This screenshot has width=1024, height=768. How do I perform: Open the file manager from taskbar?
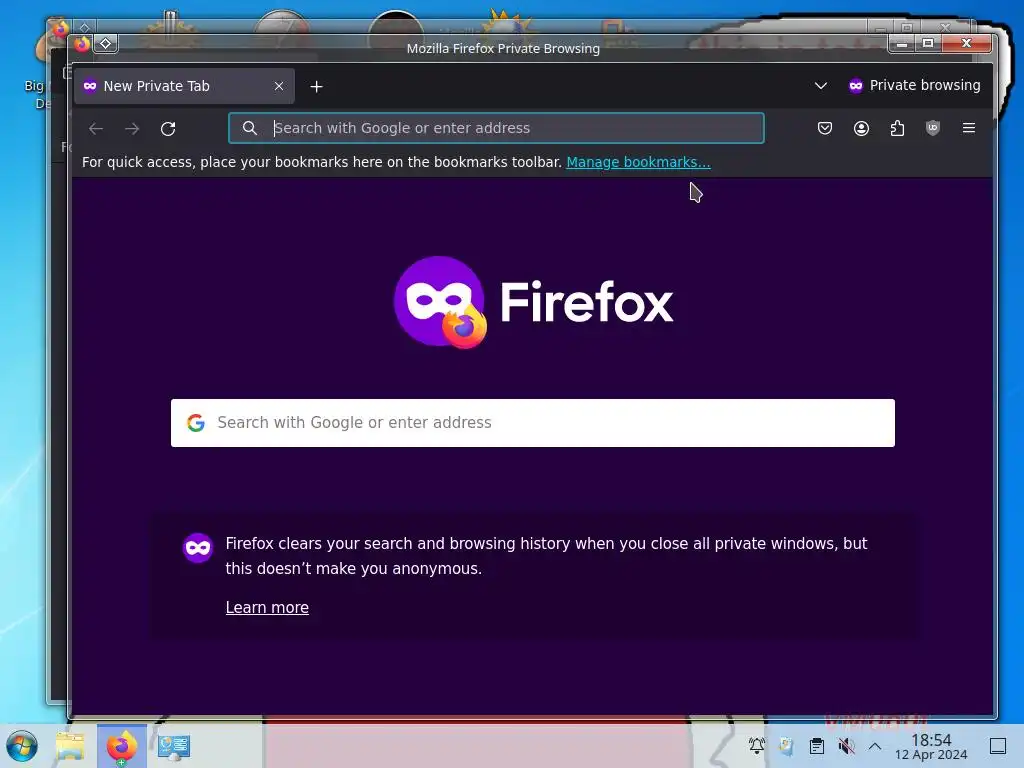point(70,746)
